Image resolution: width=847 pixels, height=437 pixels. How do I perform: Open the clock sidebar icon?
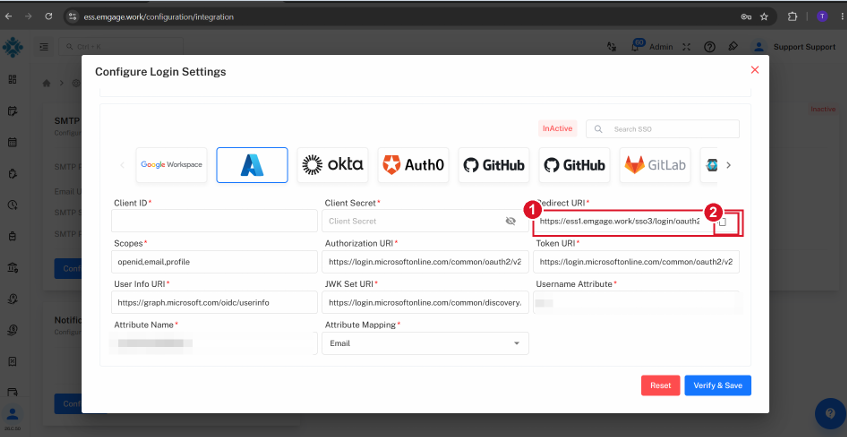[12, 205]
